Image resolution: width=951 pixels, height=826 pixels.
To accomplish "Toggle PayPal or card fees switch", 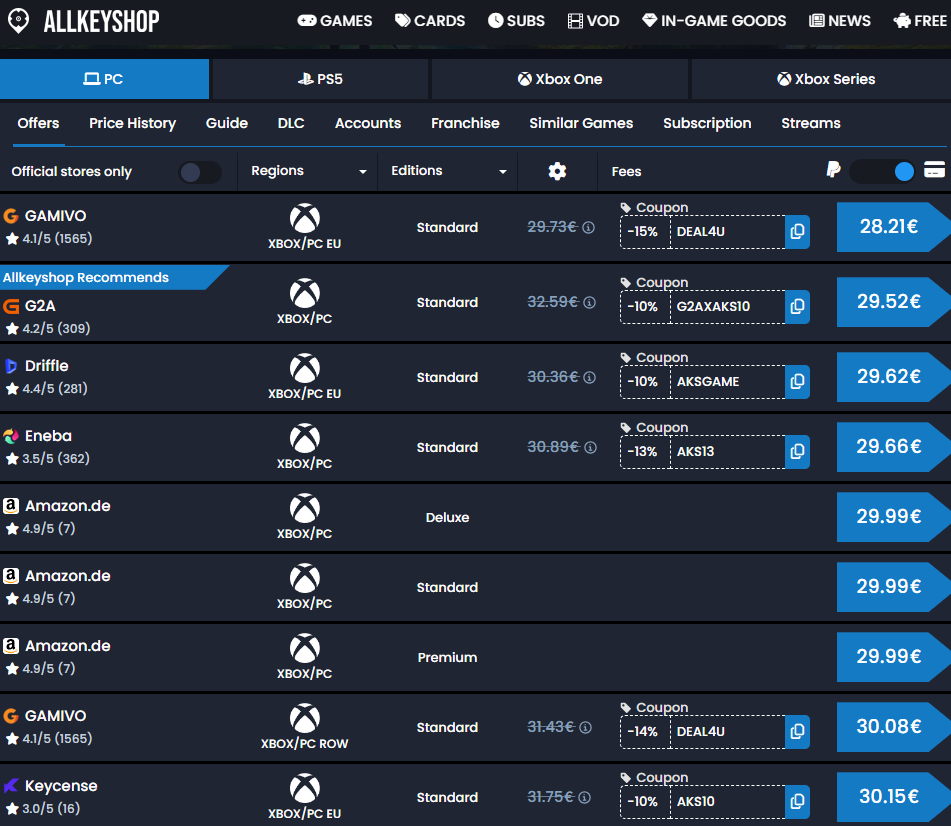I will point(883,171).
